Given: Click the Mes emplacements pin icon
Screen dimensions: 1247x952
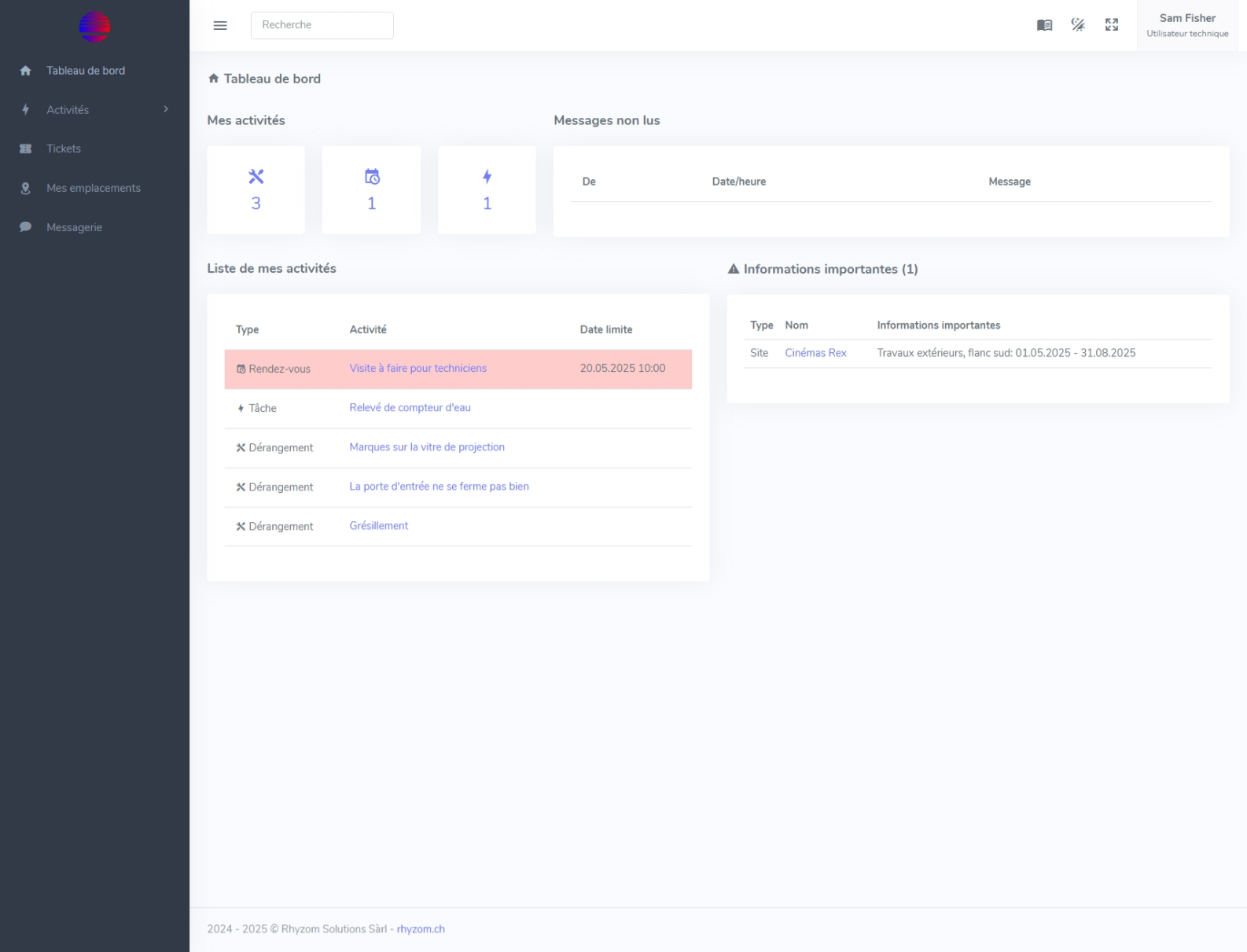Looking at the screenshot, I should [x=25, y=188].
